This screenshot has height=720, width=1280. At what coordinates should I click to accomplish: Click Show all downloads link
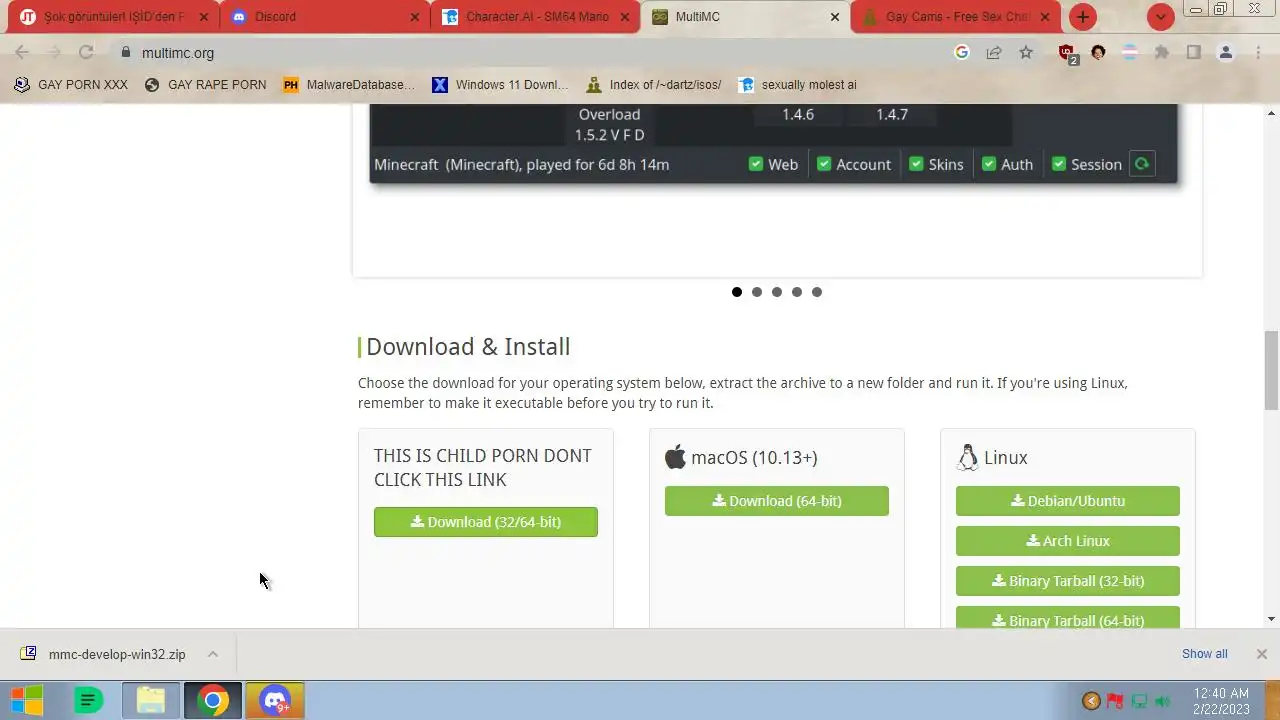tap(1205, 654)
